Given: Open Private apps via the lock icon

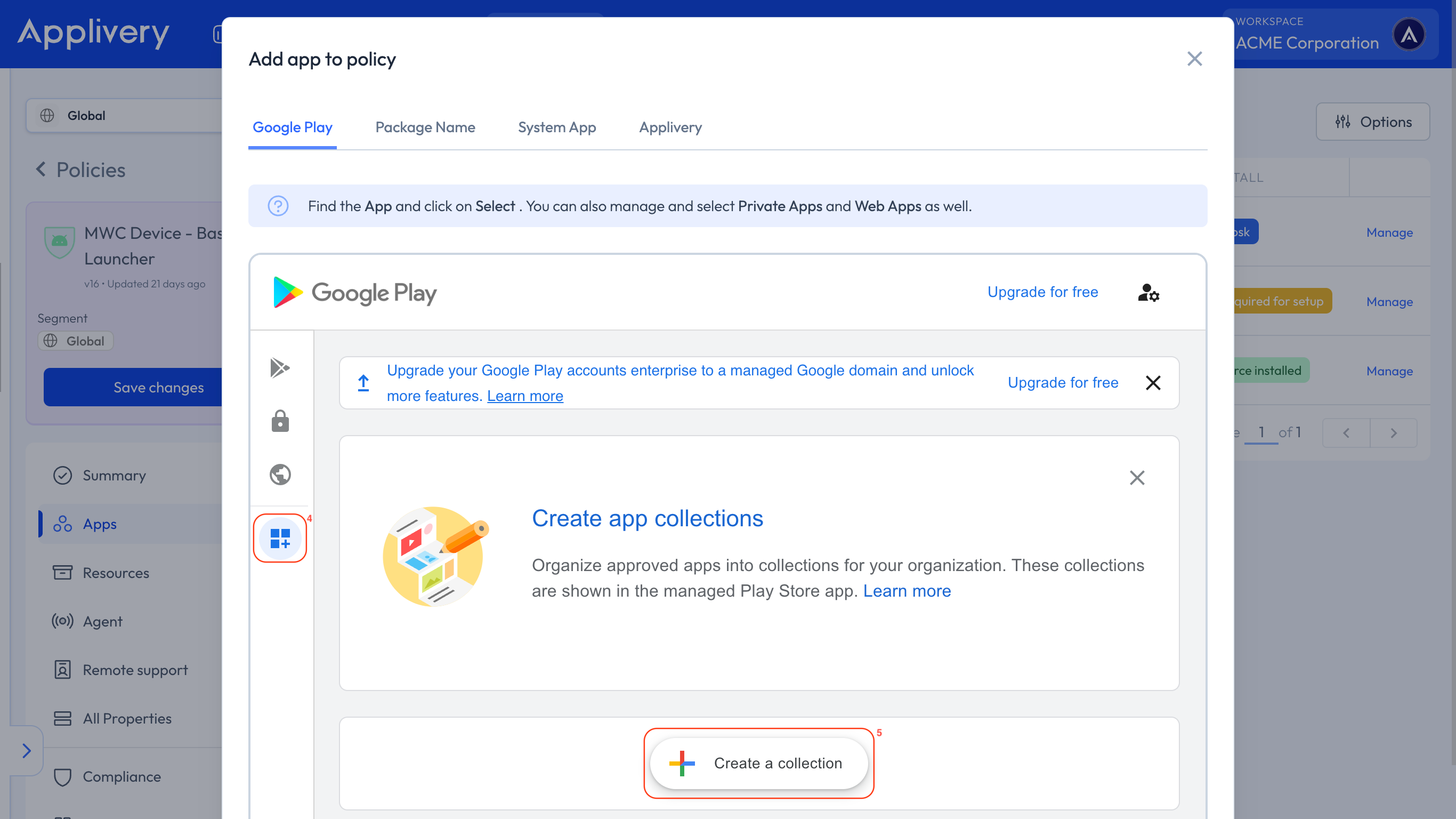Looking at the screenshot, I should [280, 420].
